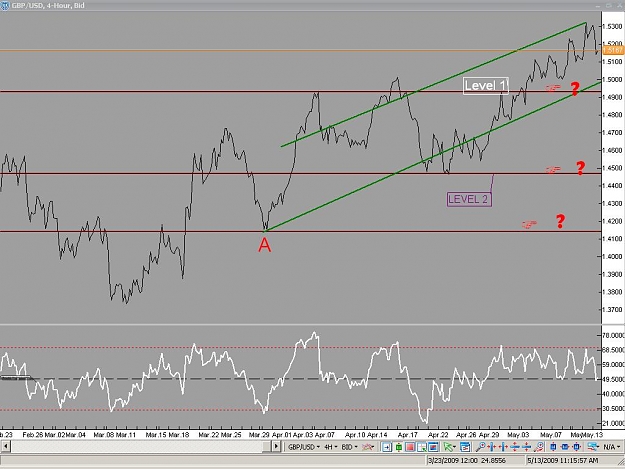Click the grid with cursor icon

[422, 447]
